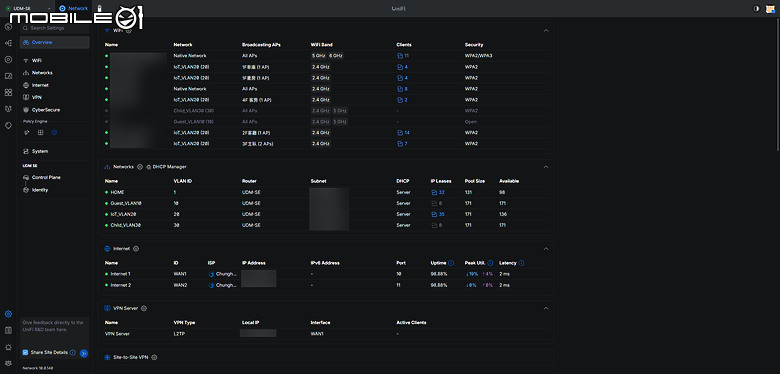
Task: Click the send feedback arrow button
Action: pos(84,353)
